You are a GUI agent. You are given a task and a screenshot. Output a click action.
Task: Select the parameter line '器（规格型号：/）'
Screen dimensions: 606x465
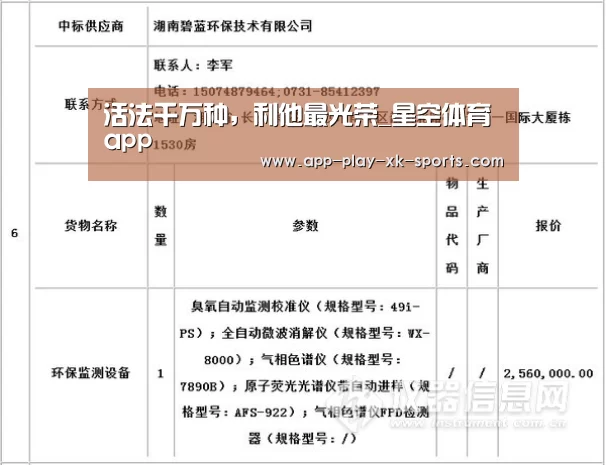pyautogui.click(x=302, y=439)
